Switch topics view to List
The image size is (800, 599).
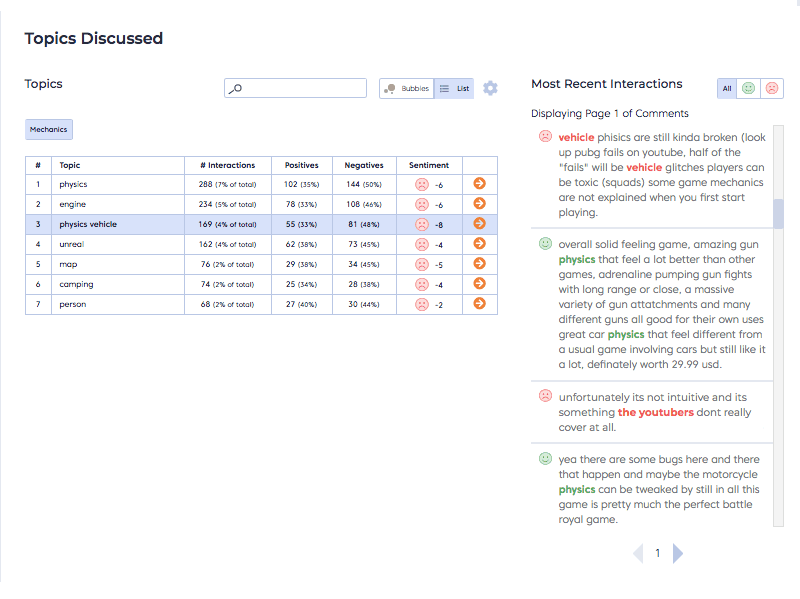(455, 89)
